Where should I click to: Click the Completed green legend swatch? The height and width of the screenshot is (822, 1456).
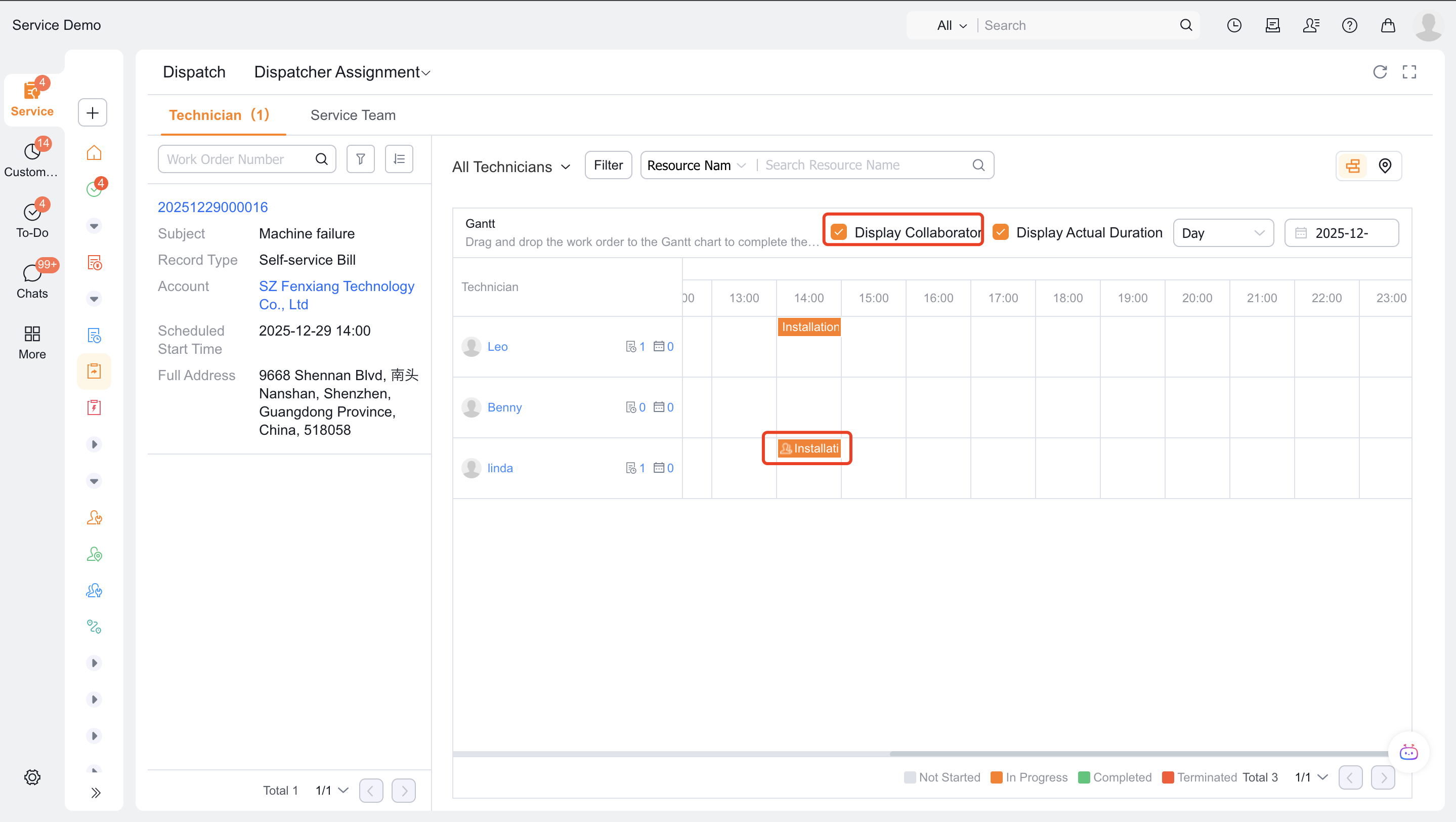click(x=1084, y=777)
